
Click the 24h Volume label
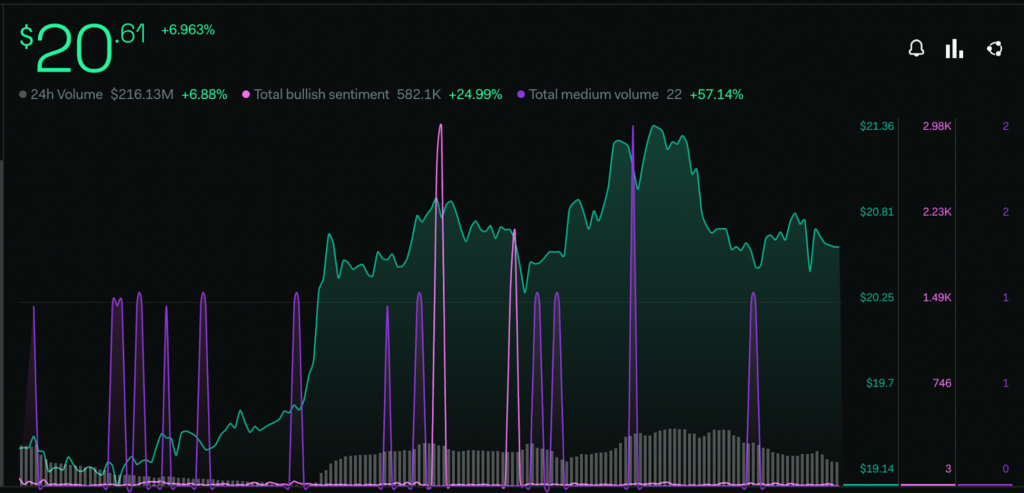point(67,95)
